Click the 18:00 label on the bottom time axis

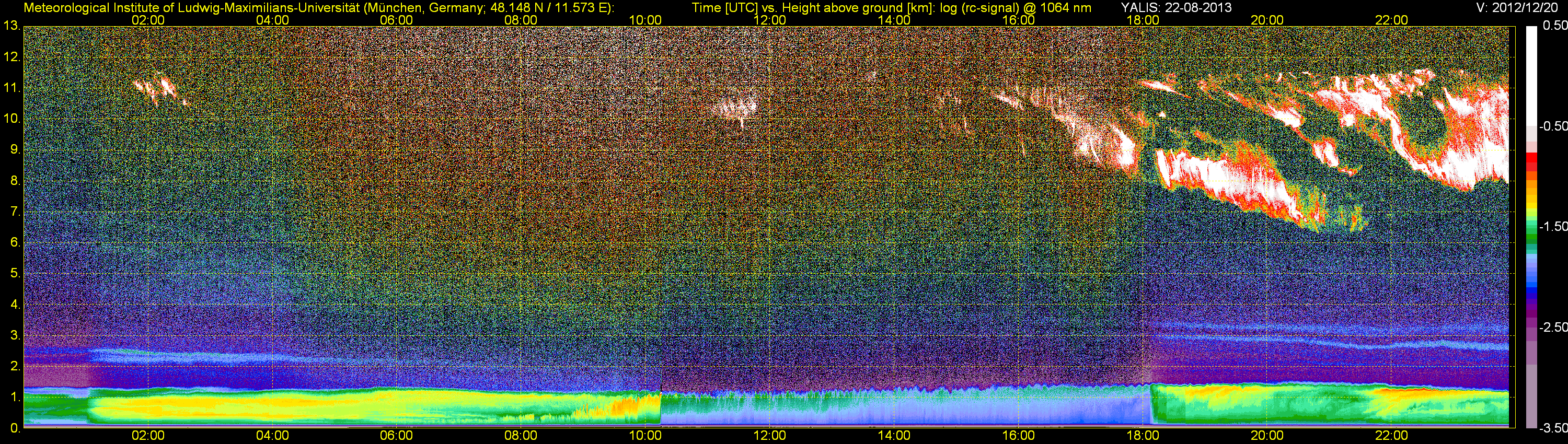1143,436
